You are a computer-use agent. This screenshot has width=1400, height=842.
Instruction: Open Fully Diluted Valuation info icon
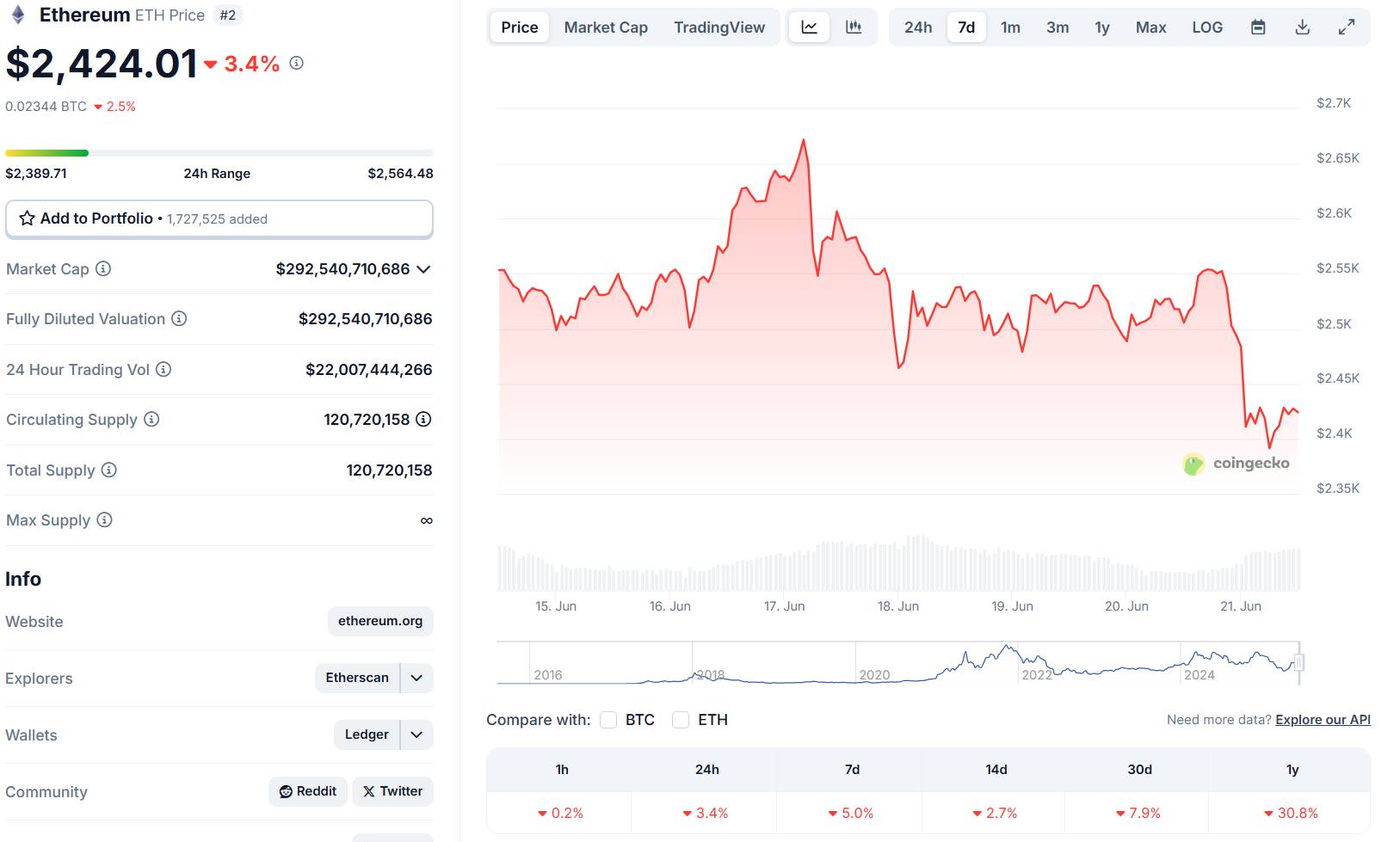[x=179, y=318]
